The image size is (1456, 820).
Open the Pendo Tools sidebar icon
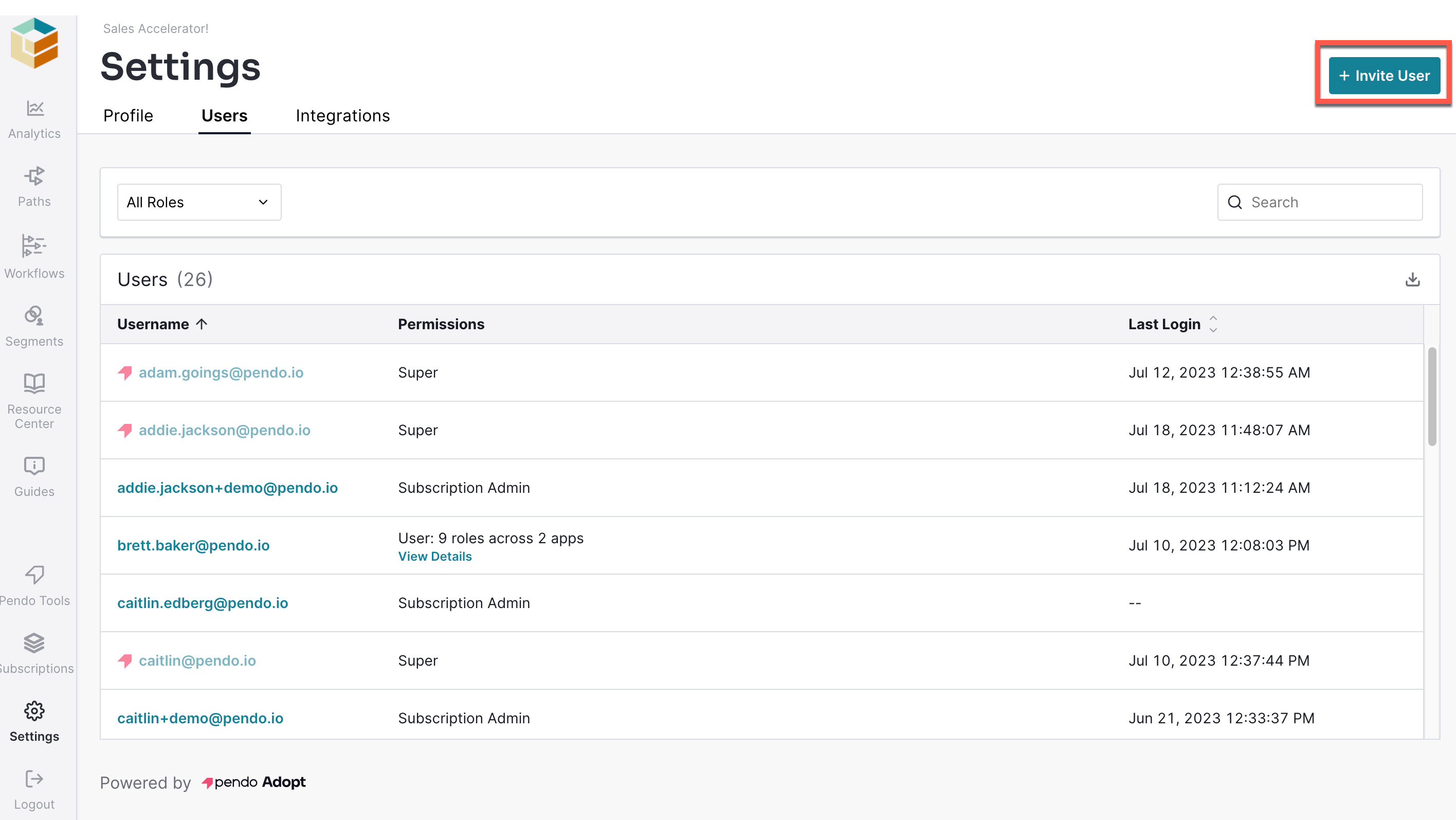(34, 575)
